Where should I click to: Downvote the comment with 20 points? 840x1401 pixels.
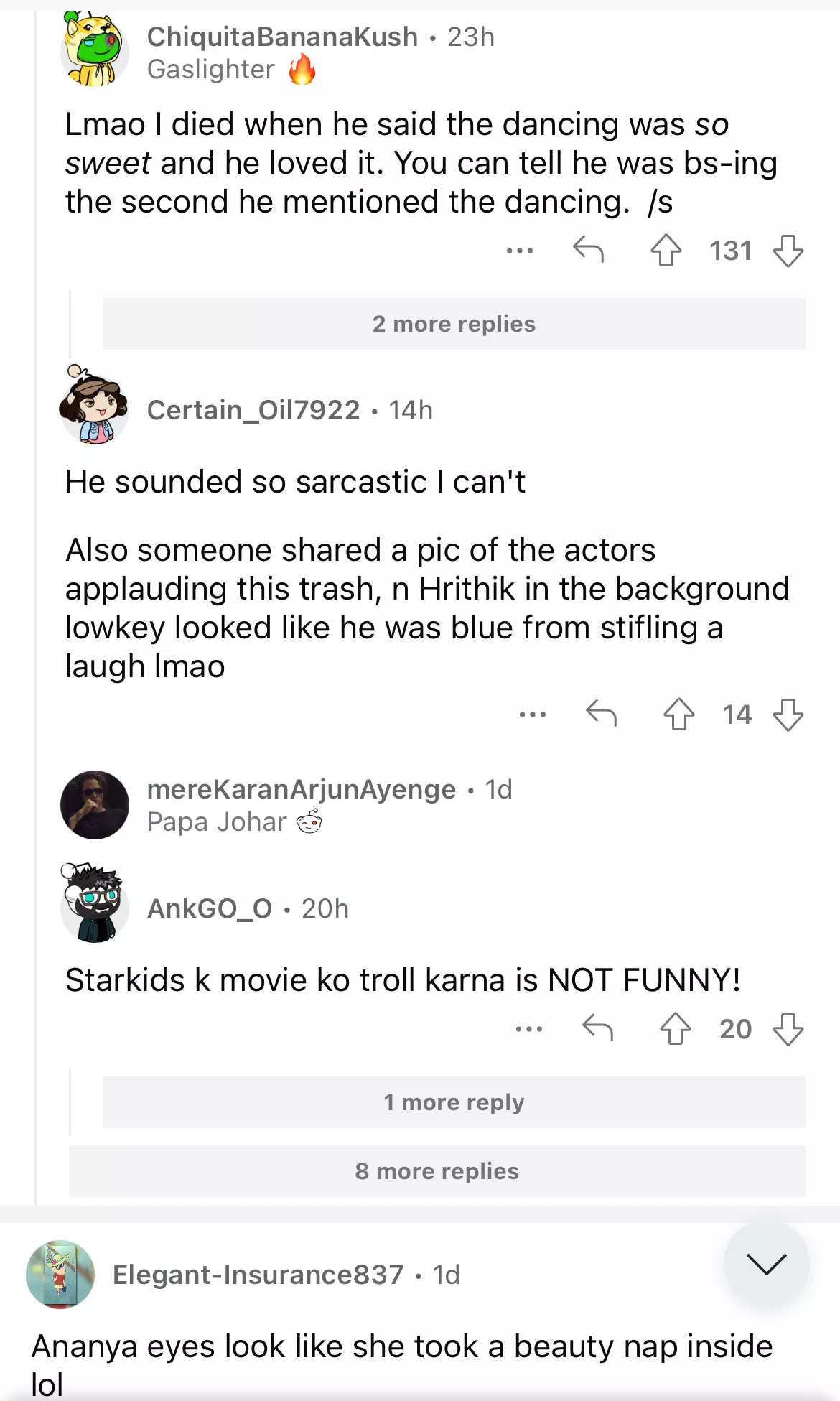tap(788, 1029)
